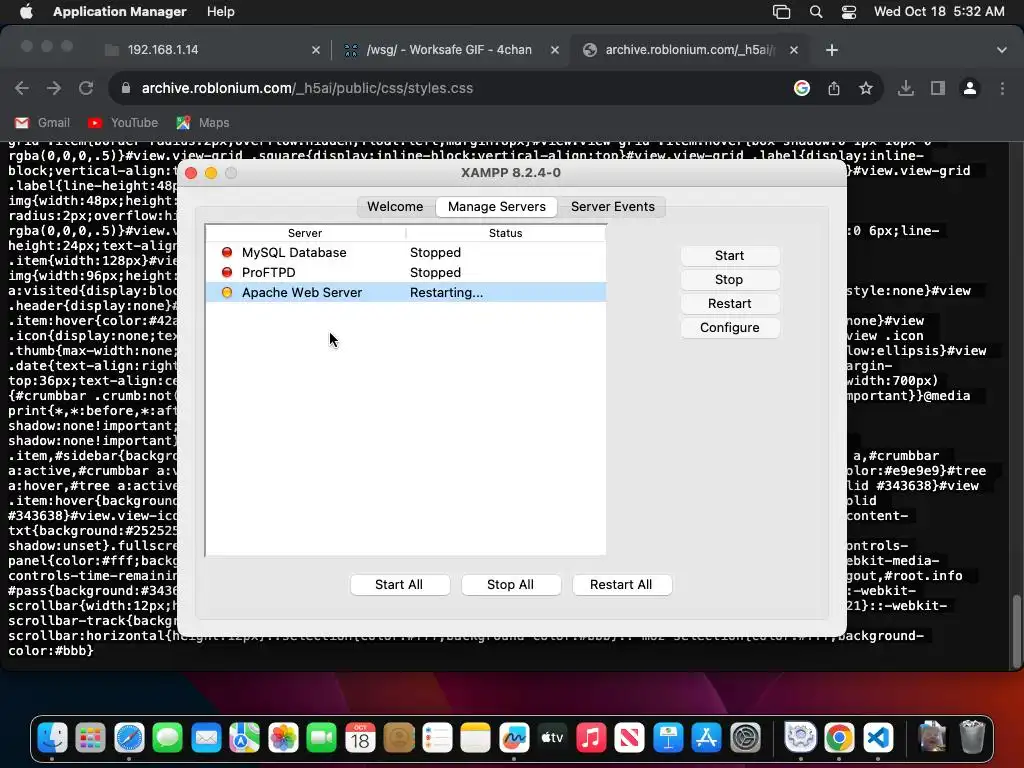
Task: Open Spotlight search in menu bar
Action: (816, 12)
